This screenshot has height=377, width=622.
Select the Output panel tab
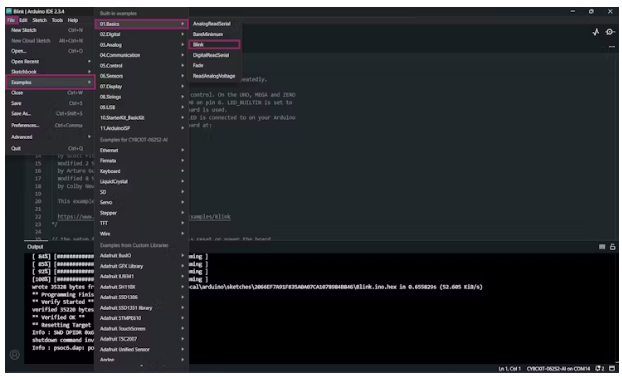tap(35, 247)
